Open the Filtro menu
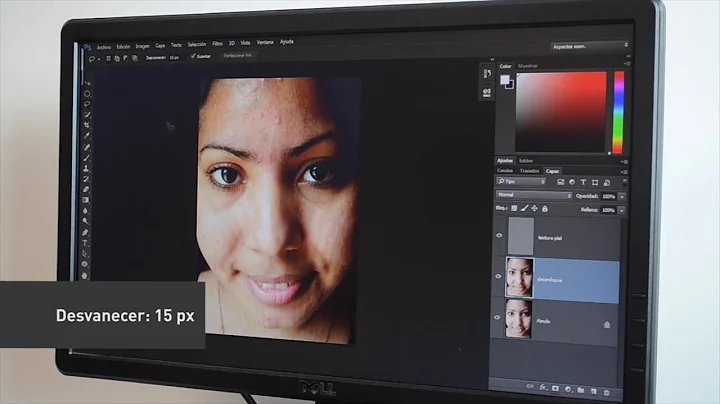The image size is (720, 404). click(217, 44)
